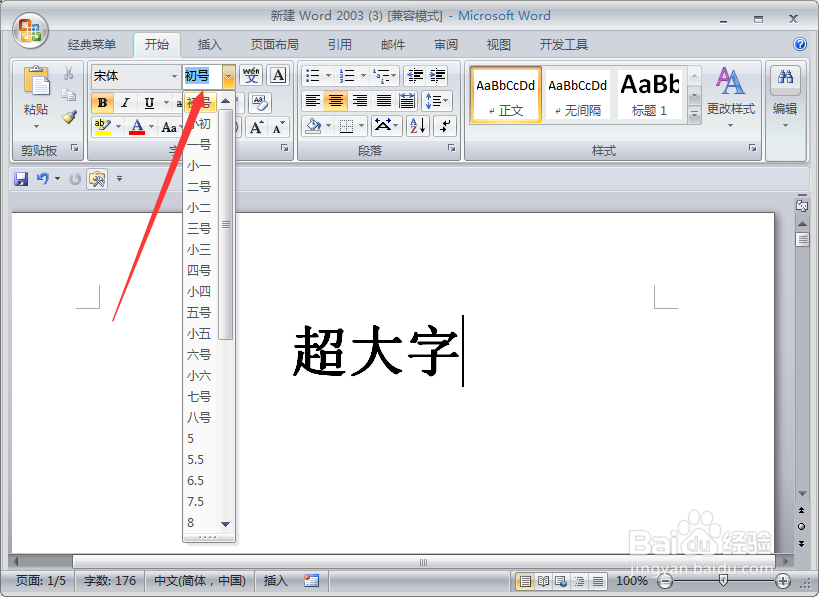Select the Format Painter tool
Viewport: 819px width, 597px height.
68,118
